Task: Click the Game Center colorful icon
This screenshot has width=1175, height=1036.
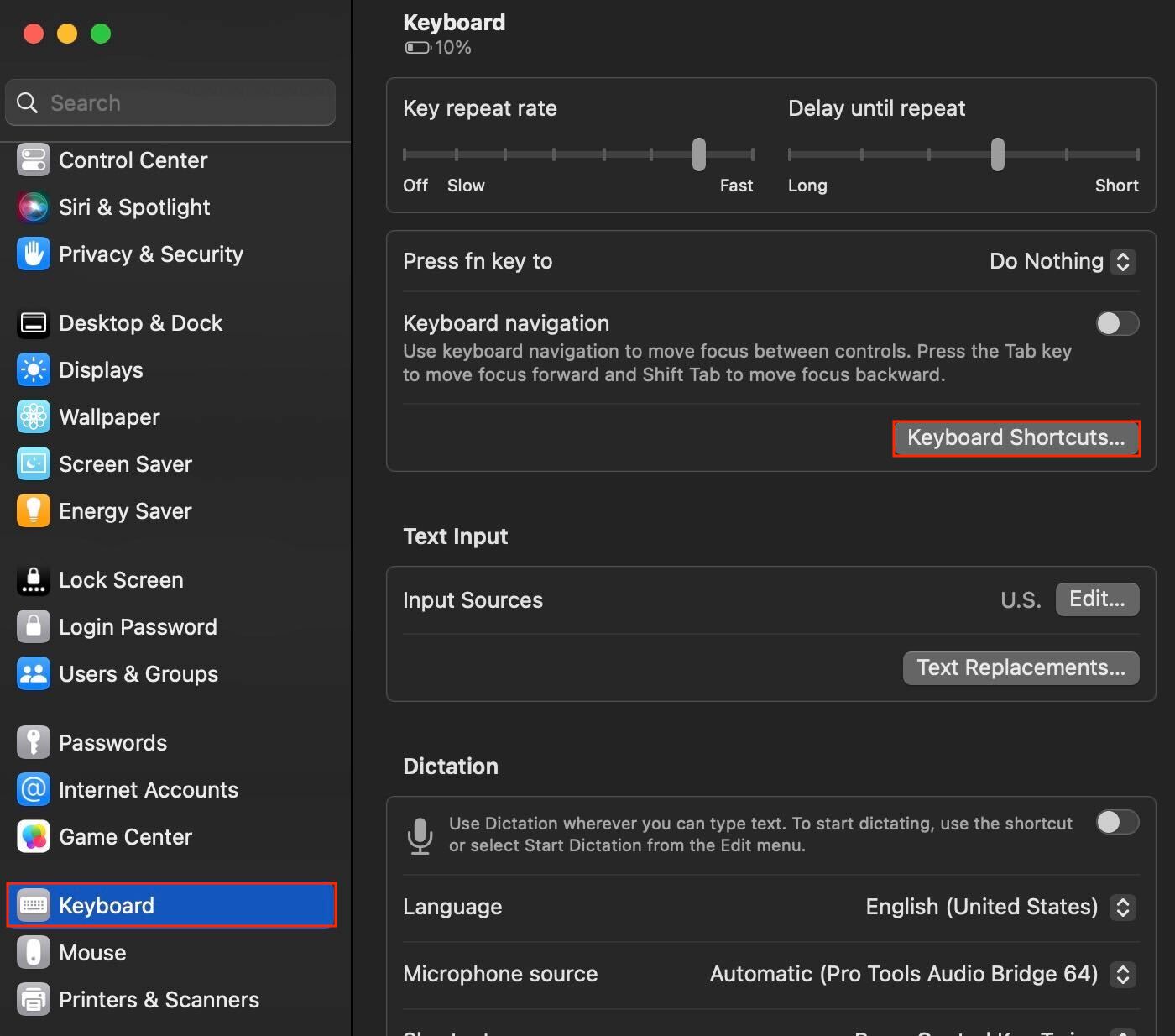Action: [x=34, y=837]
